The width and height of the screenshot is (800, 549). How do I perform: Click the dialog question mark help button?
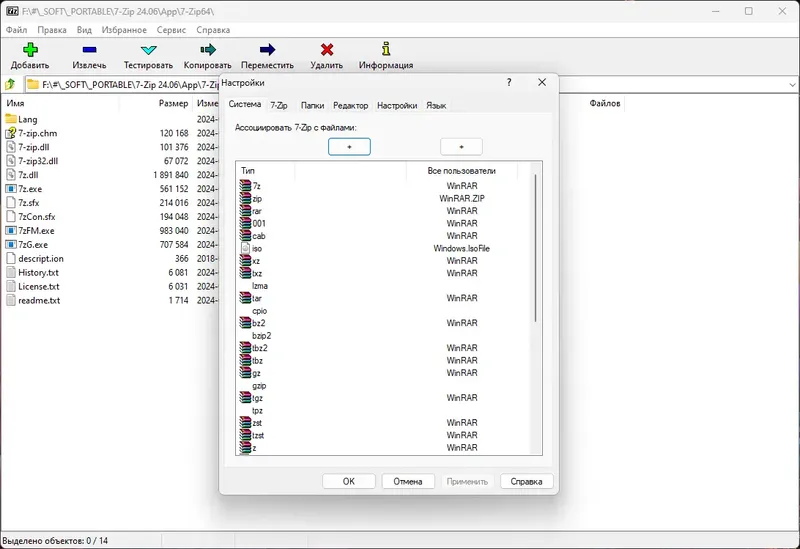[509, 82]
